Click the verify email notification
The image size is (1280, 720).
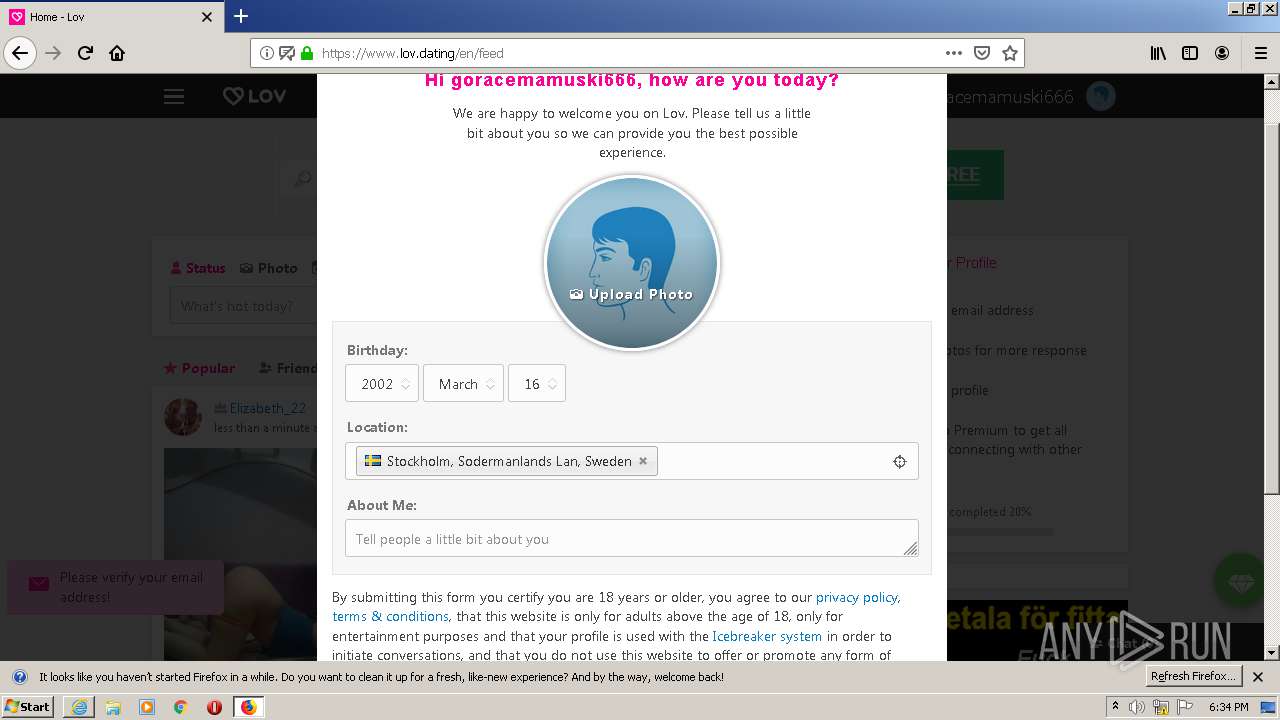115,587
